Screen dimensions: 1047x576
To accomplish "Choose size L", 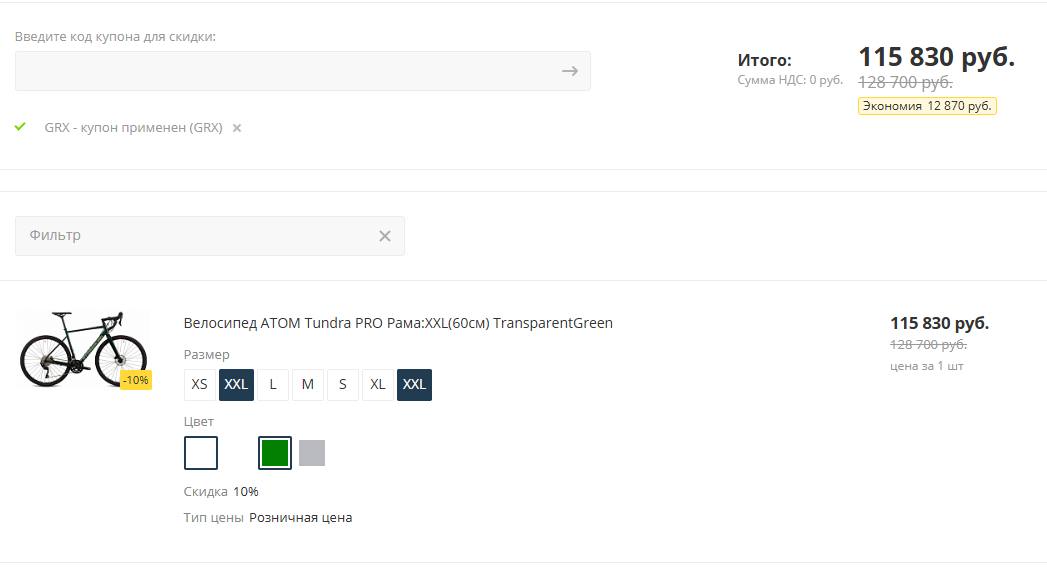I will click(272, 384).
